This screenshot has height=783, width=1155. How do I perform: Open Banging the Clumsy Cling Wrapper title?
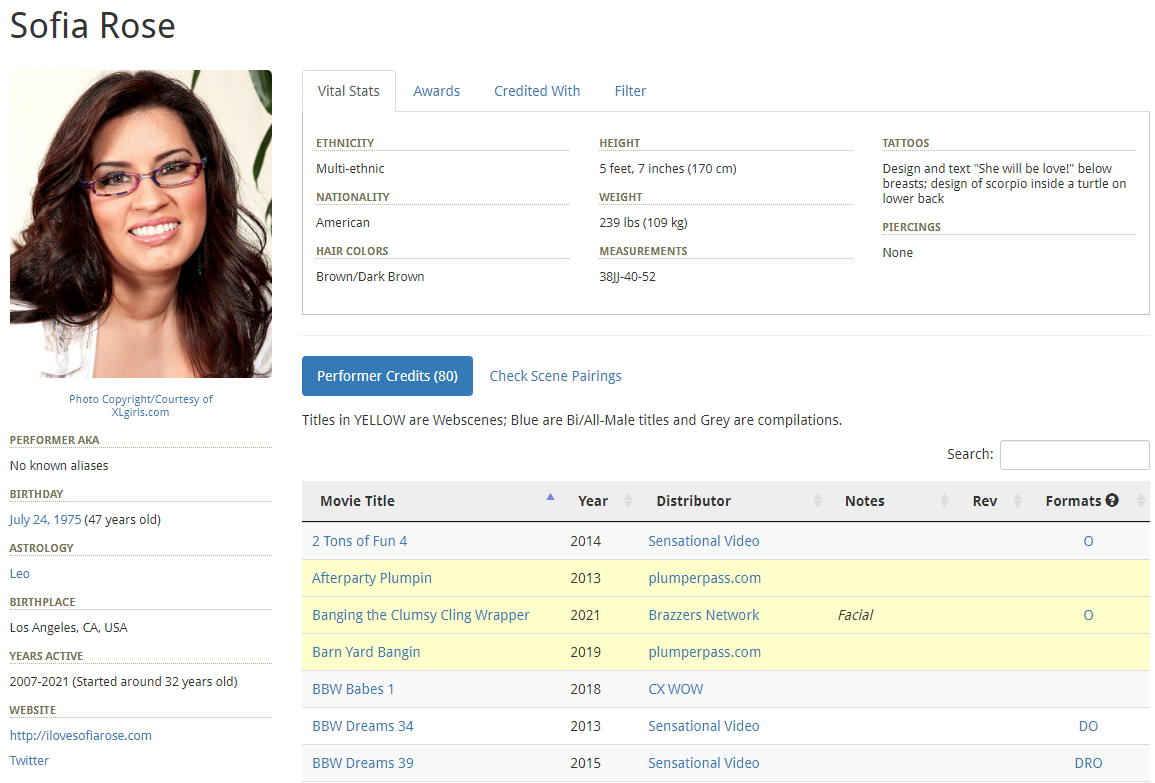pos(421,614)
